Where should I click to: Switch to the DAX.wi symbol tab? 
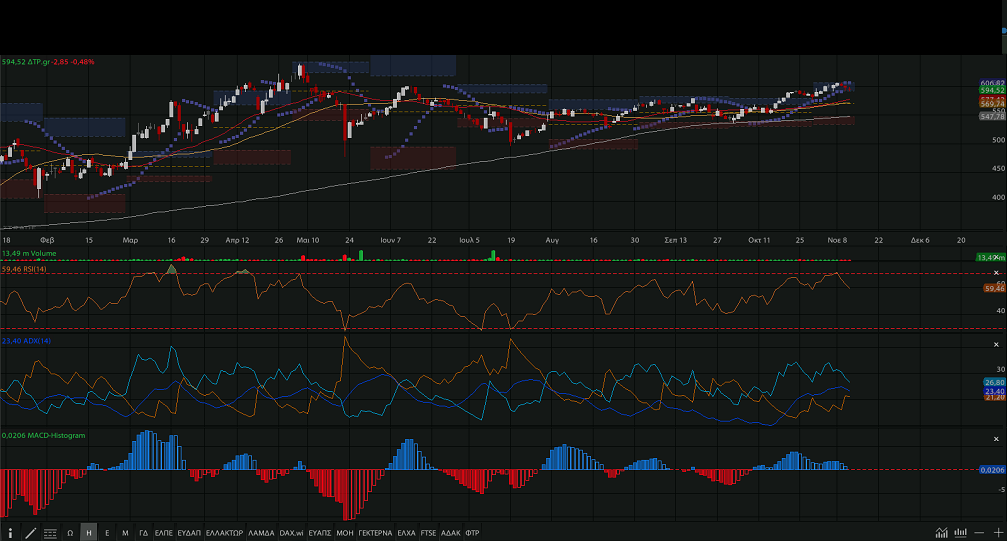(x=291, y=533)
